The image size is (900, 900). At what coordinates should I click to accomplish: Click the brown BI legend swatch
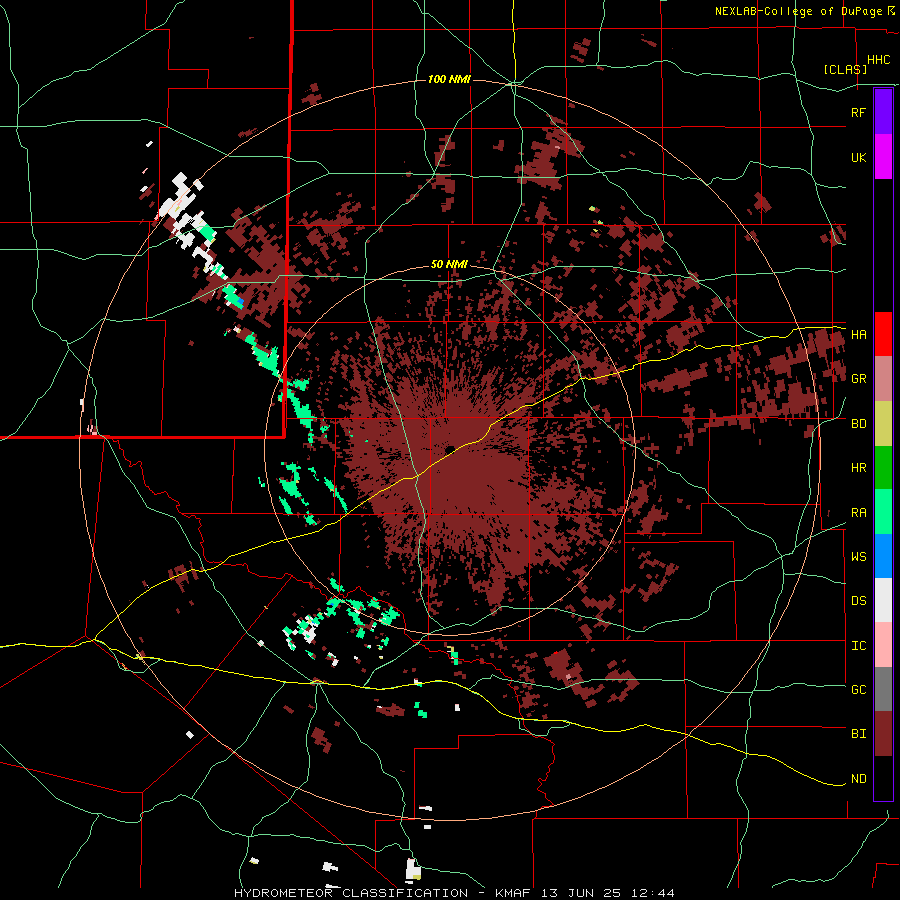click(x=883, y=734)
